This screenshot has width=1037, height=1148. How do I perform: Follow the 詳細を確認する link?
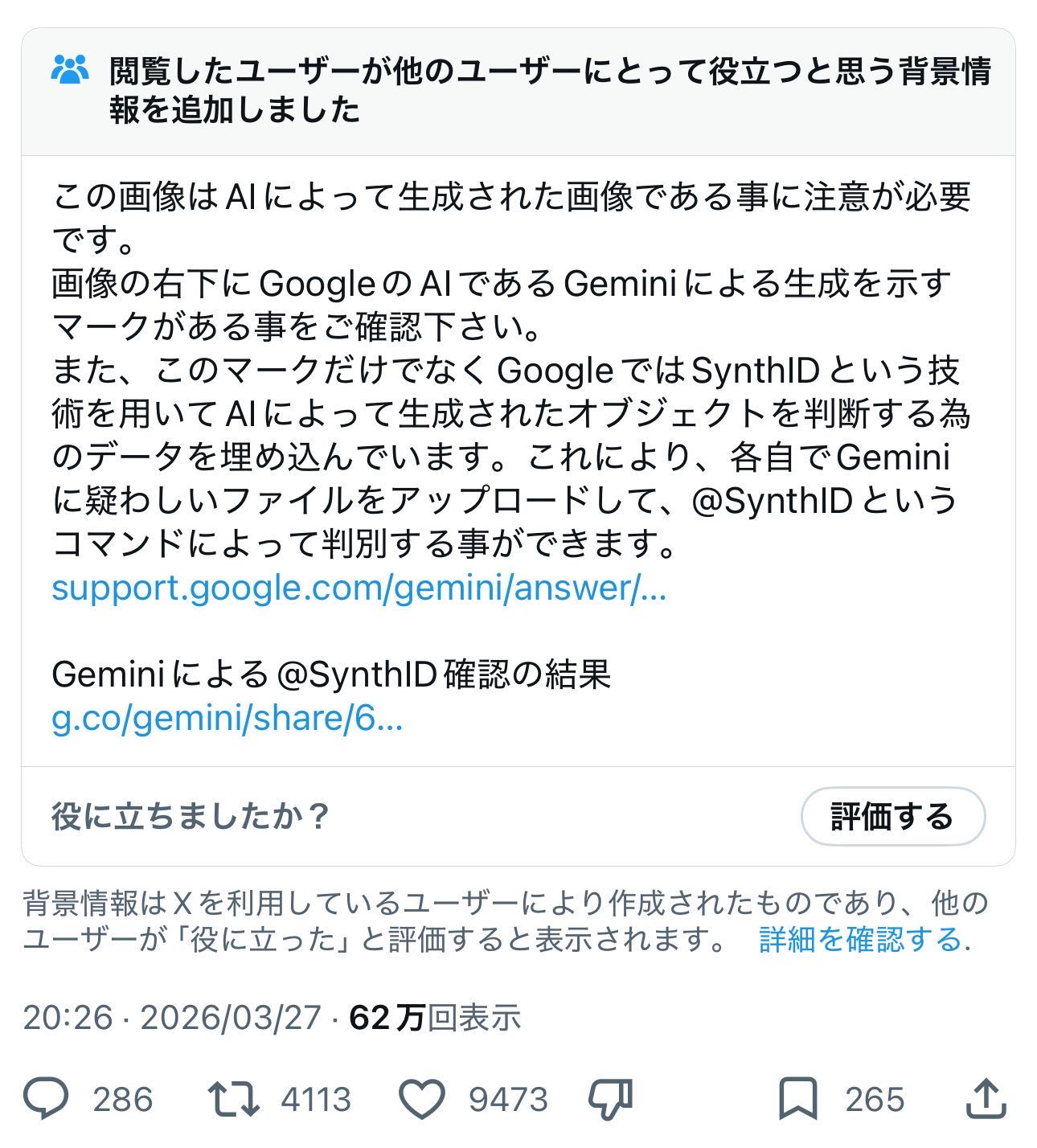coord(860,939)
